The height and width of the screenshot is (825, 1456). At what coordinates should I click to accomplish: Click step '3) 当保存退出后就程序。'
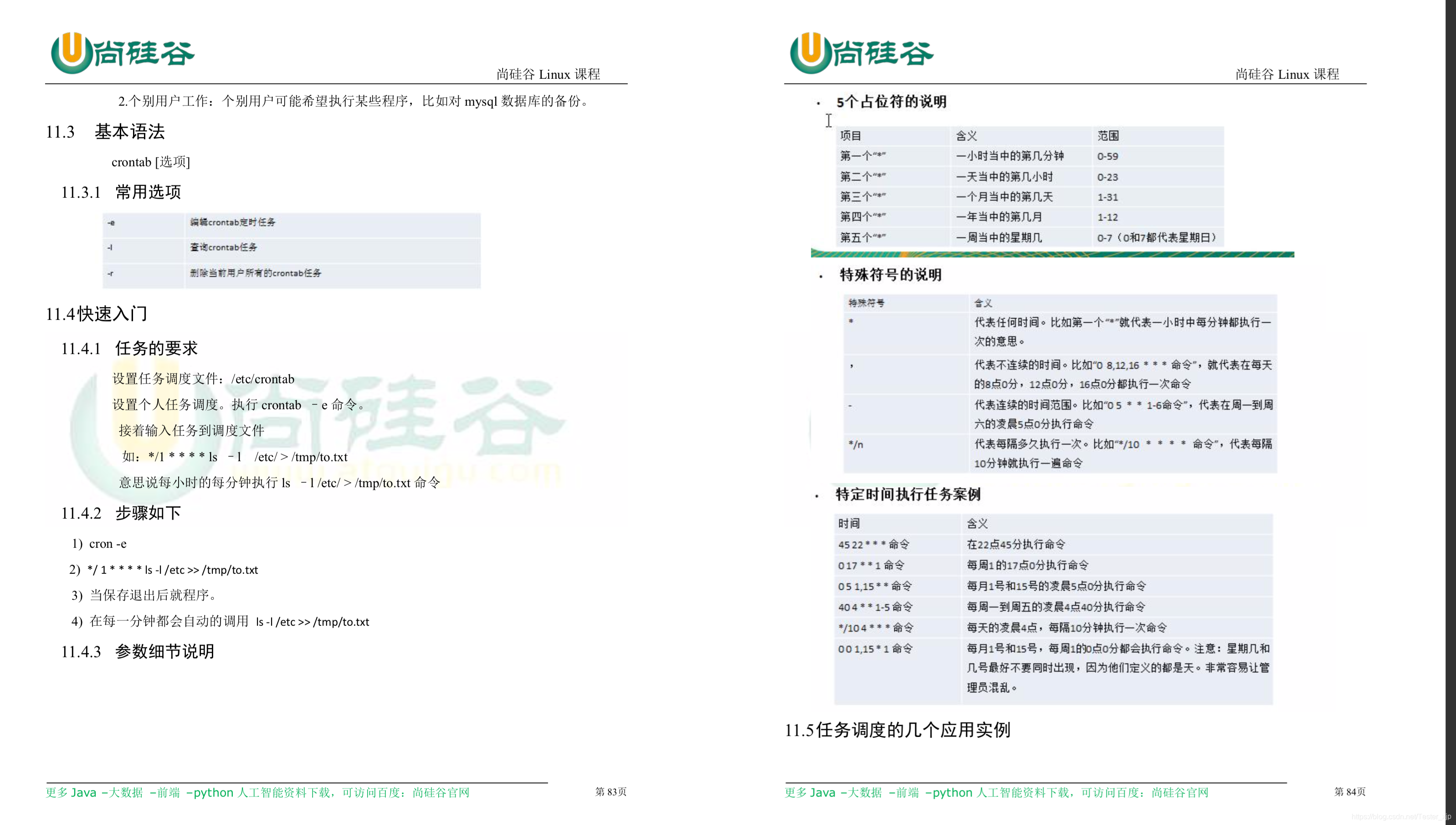click(144, 596)
